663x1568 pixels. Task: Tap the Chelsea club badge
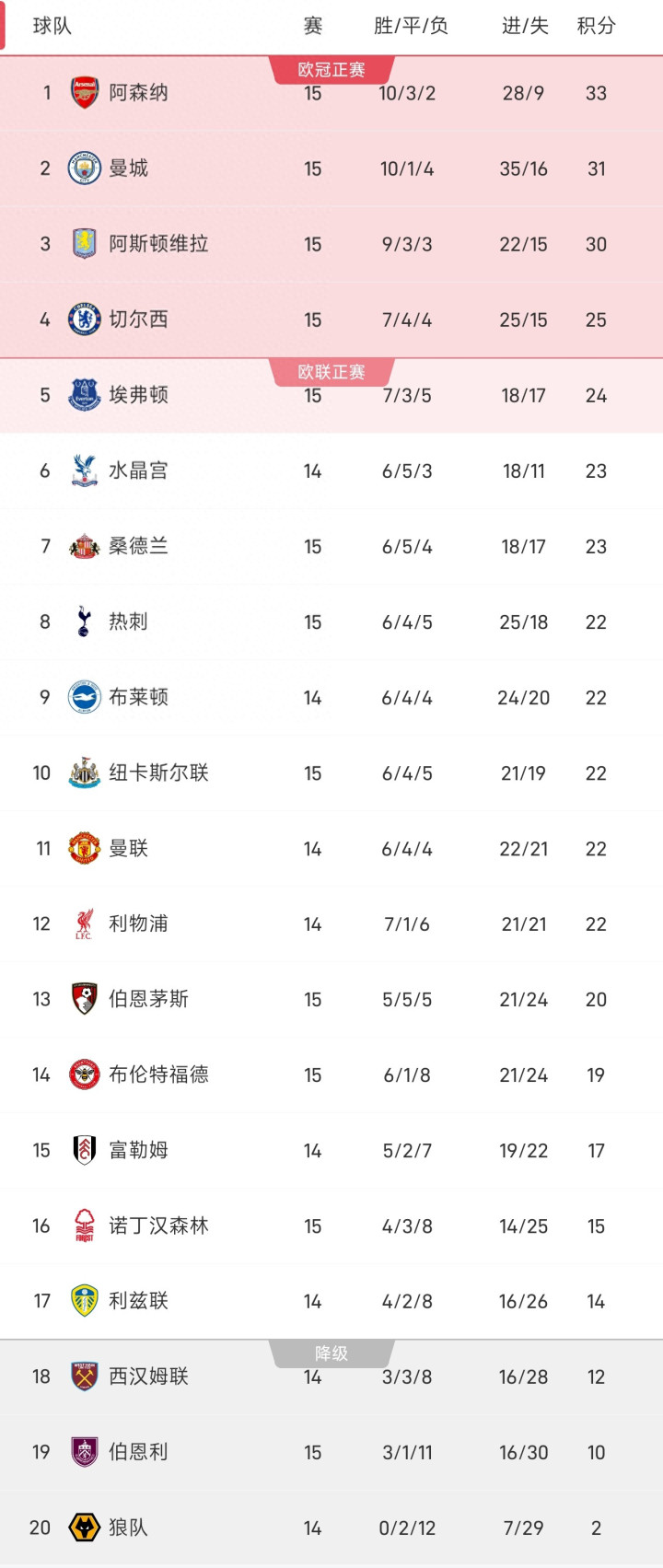coord(85,319)
